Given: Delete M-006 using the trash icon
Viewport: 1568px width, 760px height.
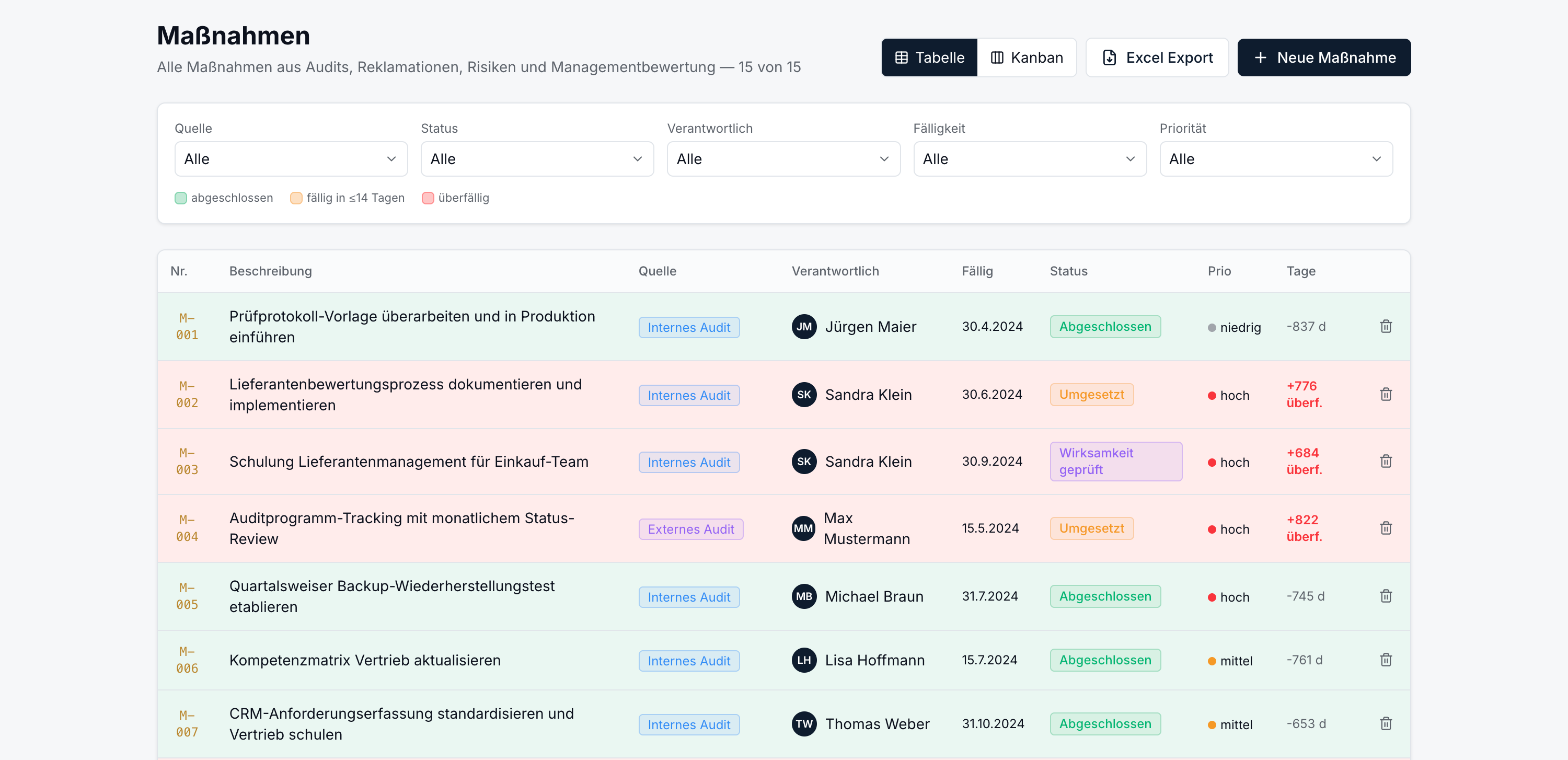Looking at the screenshot, I should [1386, 660].
